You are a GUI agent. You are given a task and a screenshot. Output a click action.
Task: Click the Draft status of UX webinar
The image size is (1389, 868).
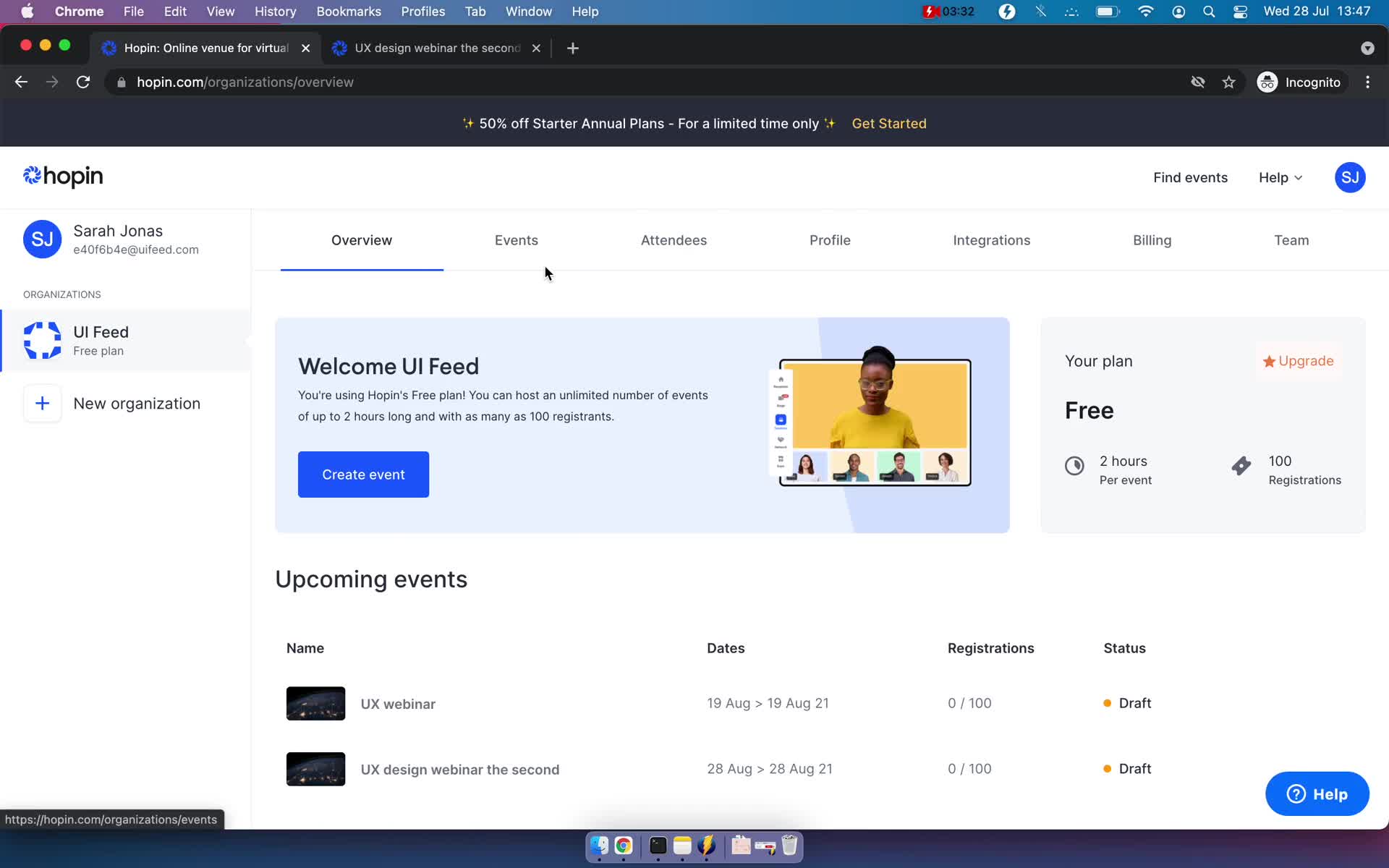[1127, 703]
